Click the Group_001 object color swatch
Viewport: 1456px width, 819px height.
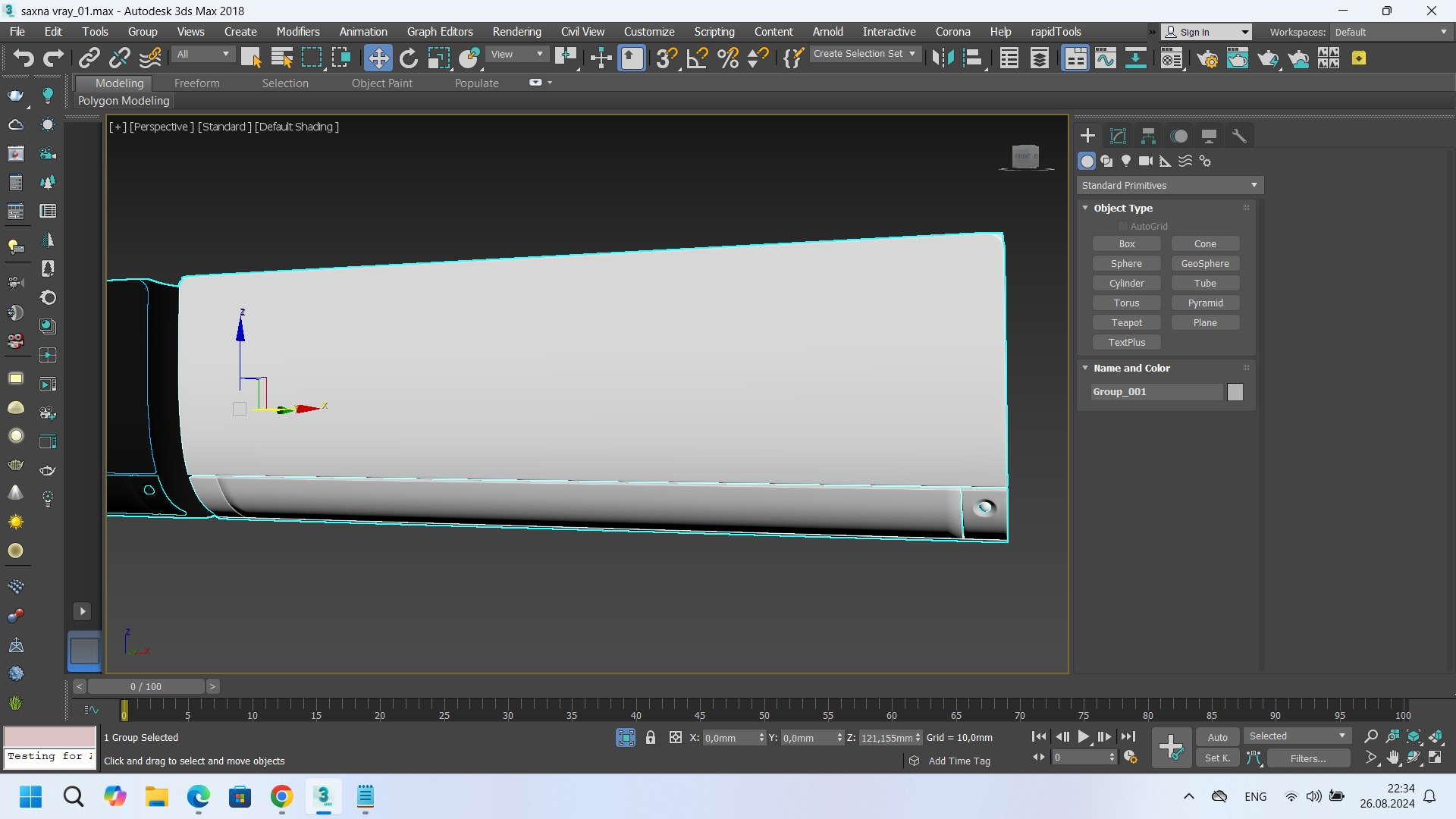[x=1235, y=392]
